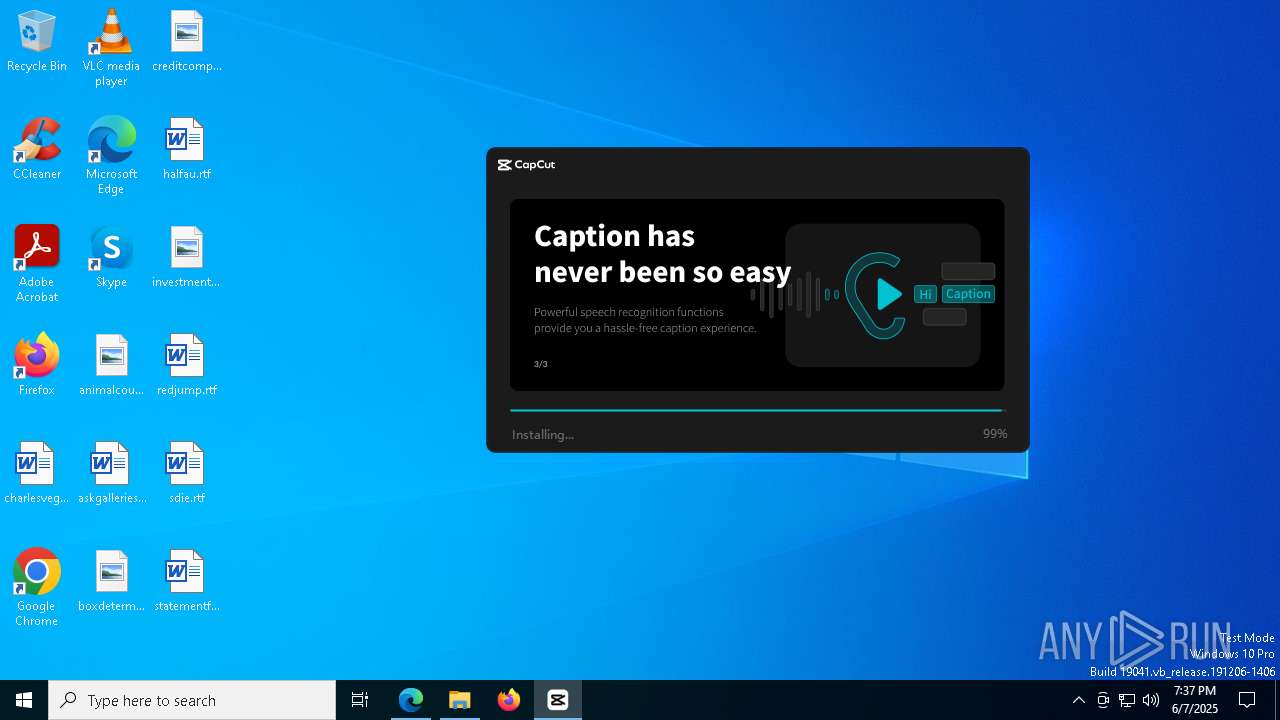Click the 99% progress value

pyautogui.click(x=995, y=434)
